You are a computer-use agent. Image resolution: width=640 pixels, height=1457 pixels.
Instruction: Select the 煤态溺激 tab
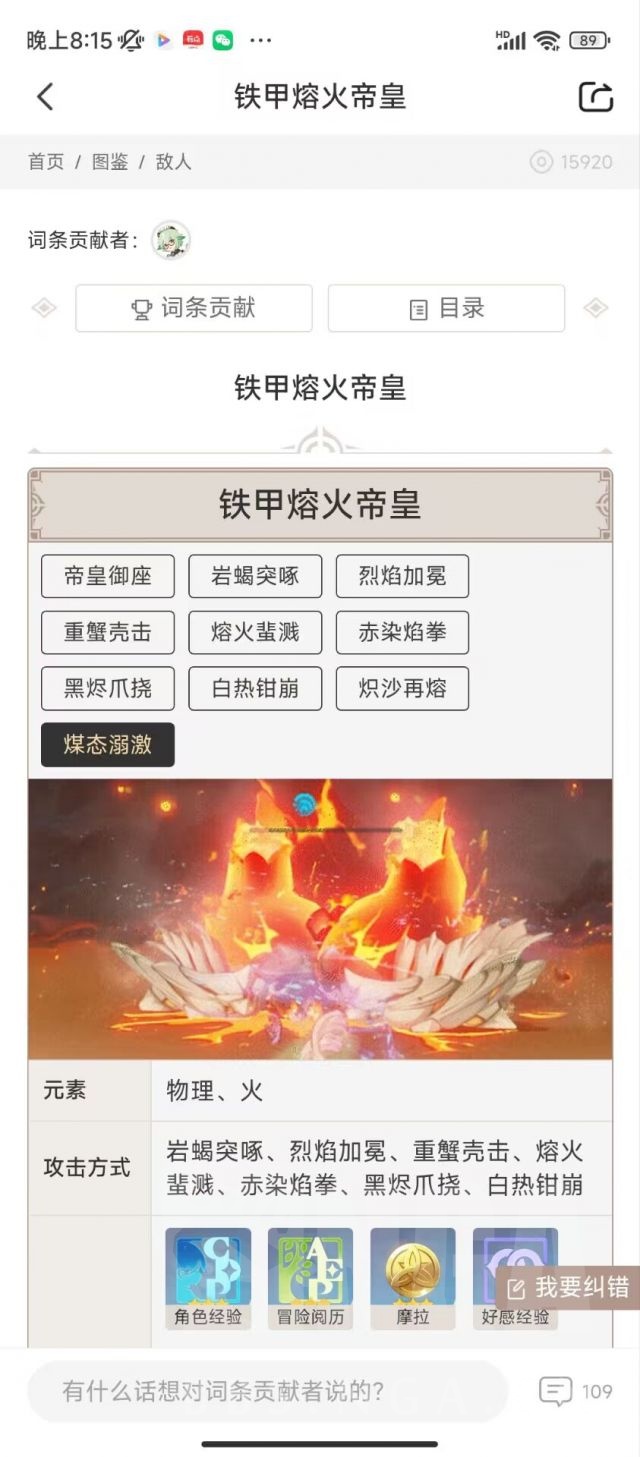(108, 745)
